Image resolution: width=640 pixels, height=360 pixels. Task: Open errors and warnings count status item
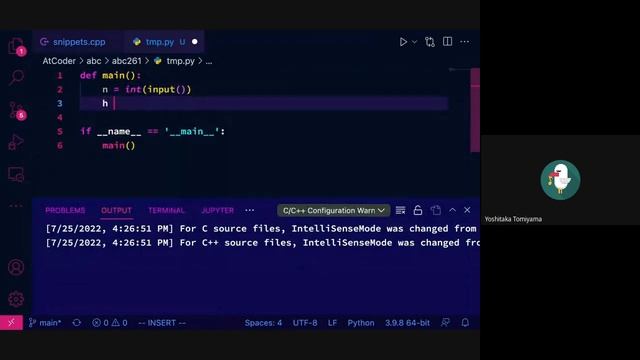pyautogui.click(x=109, y=322)
